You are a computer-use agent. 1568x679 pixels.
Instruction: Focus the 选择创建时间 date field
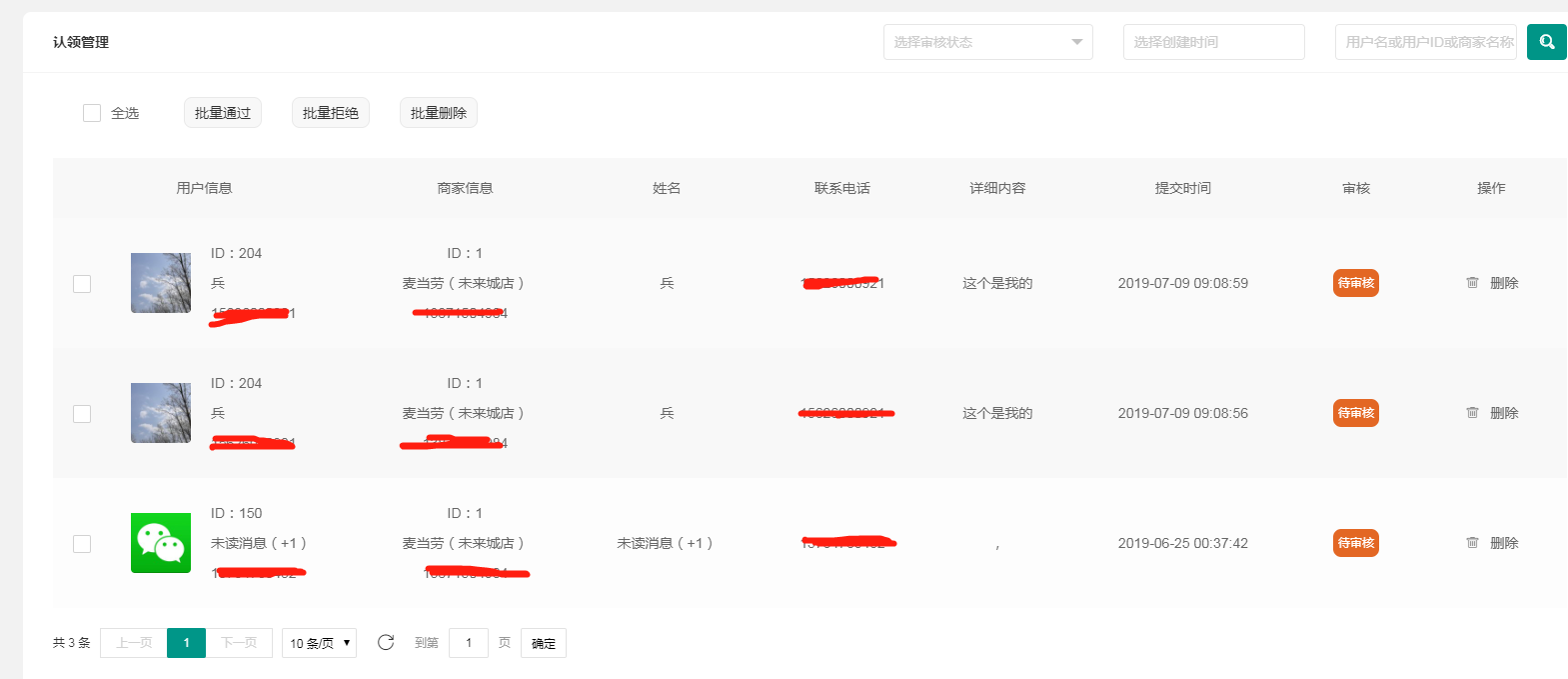pos(1214,42)
